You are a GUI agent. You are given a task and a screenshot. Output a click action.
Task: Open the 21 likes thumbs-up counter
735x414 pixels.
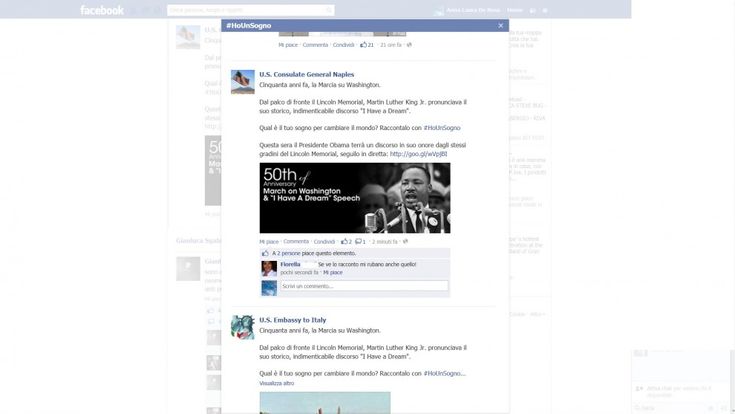[367, 45]
